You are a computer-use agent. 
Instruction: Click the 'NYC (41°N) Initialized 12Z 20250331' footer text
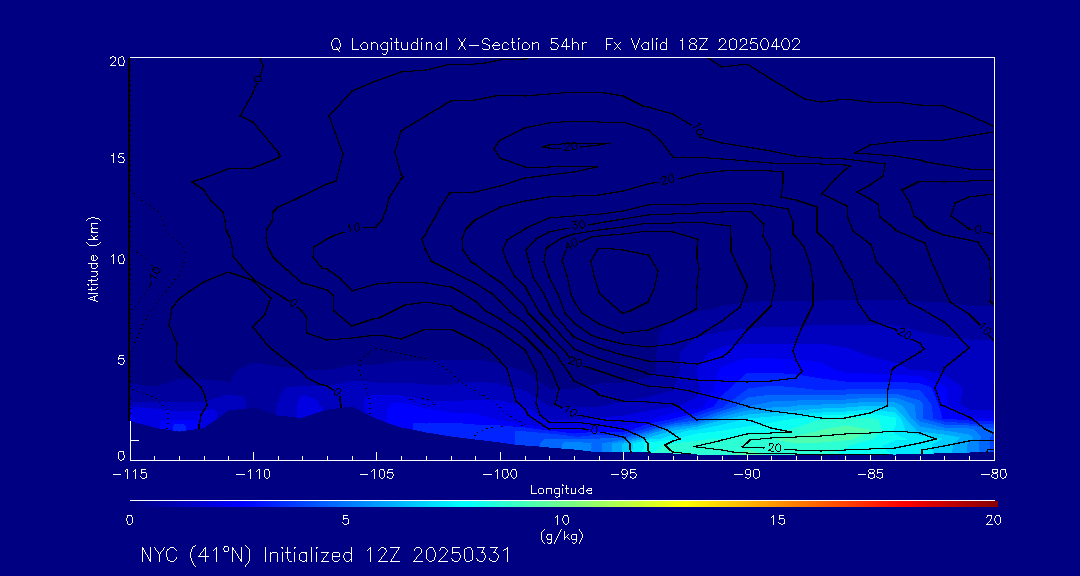tap(326, 555)
